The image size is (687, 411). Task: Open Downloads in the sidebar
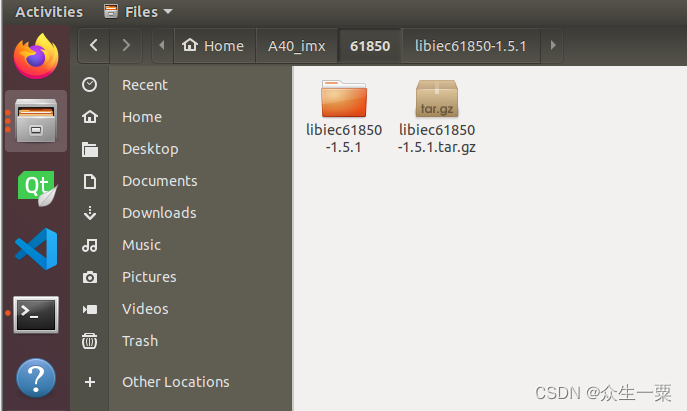click(x=159, y=213)
